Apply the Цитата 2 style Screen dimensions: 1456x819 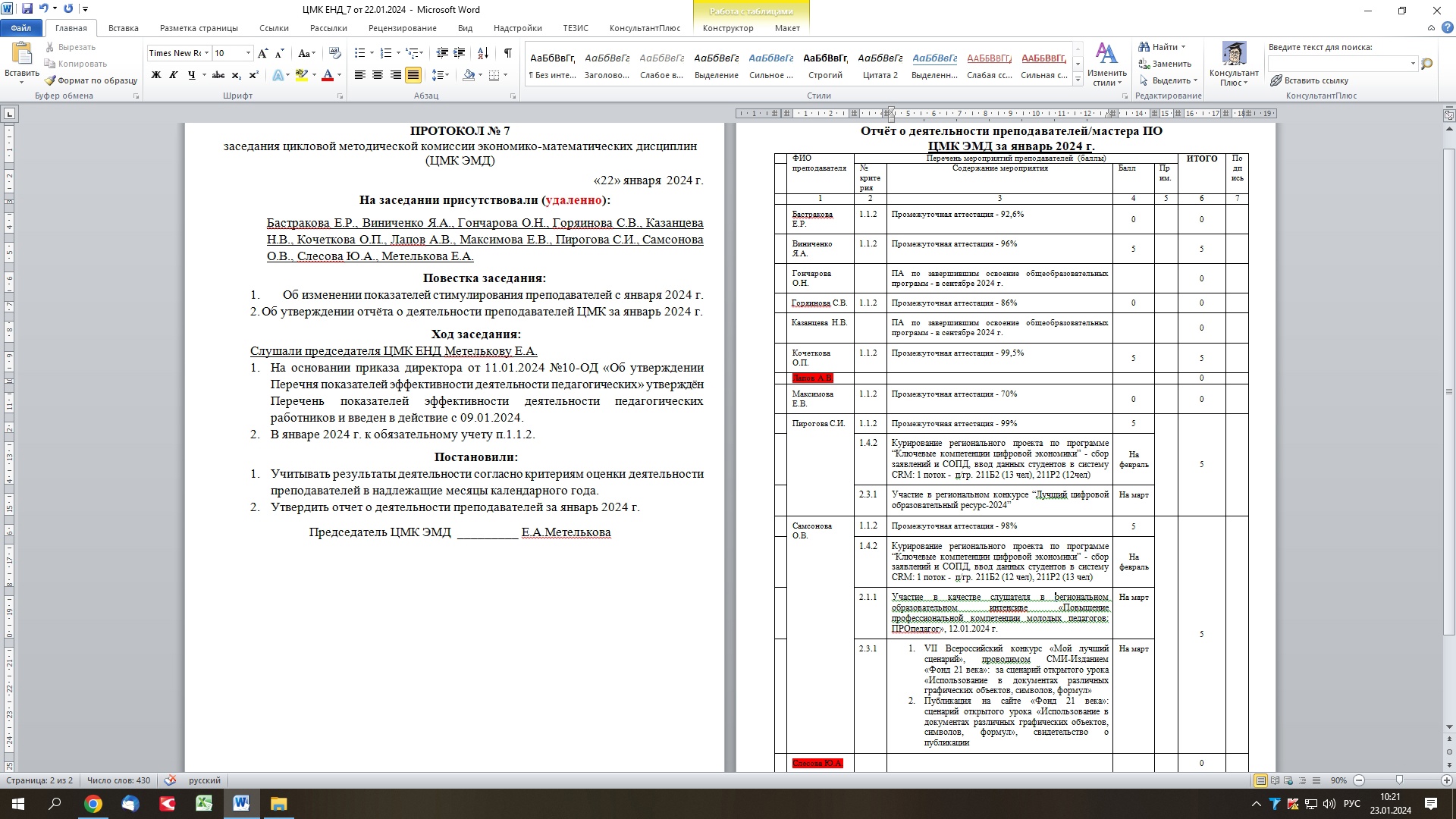[880, 65]
